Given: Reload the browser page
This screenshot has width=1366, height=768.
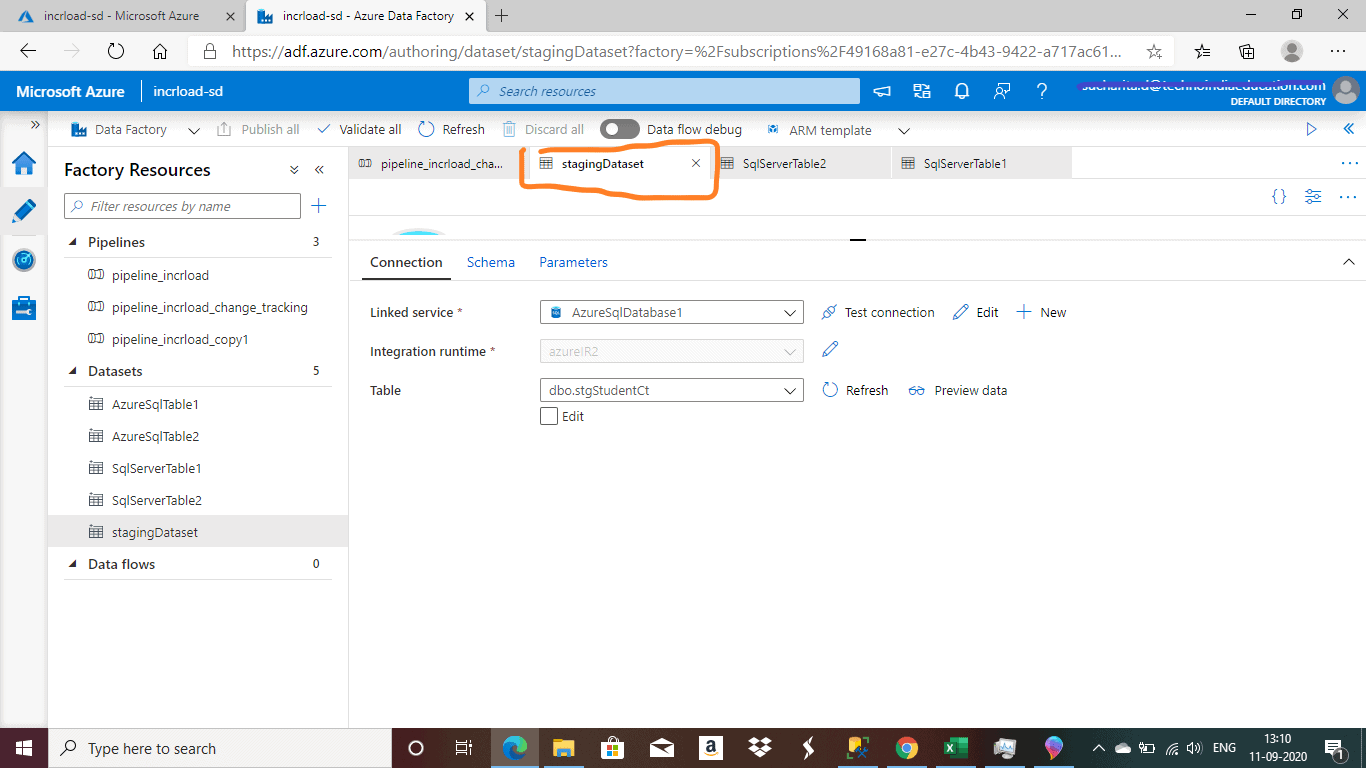Looking at the screenshot, I should (115, 51).
